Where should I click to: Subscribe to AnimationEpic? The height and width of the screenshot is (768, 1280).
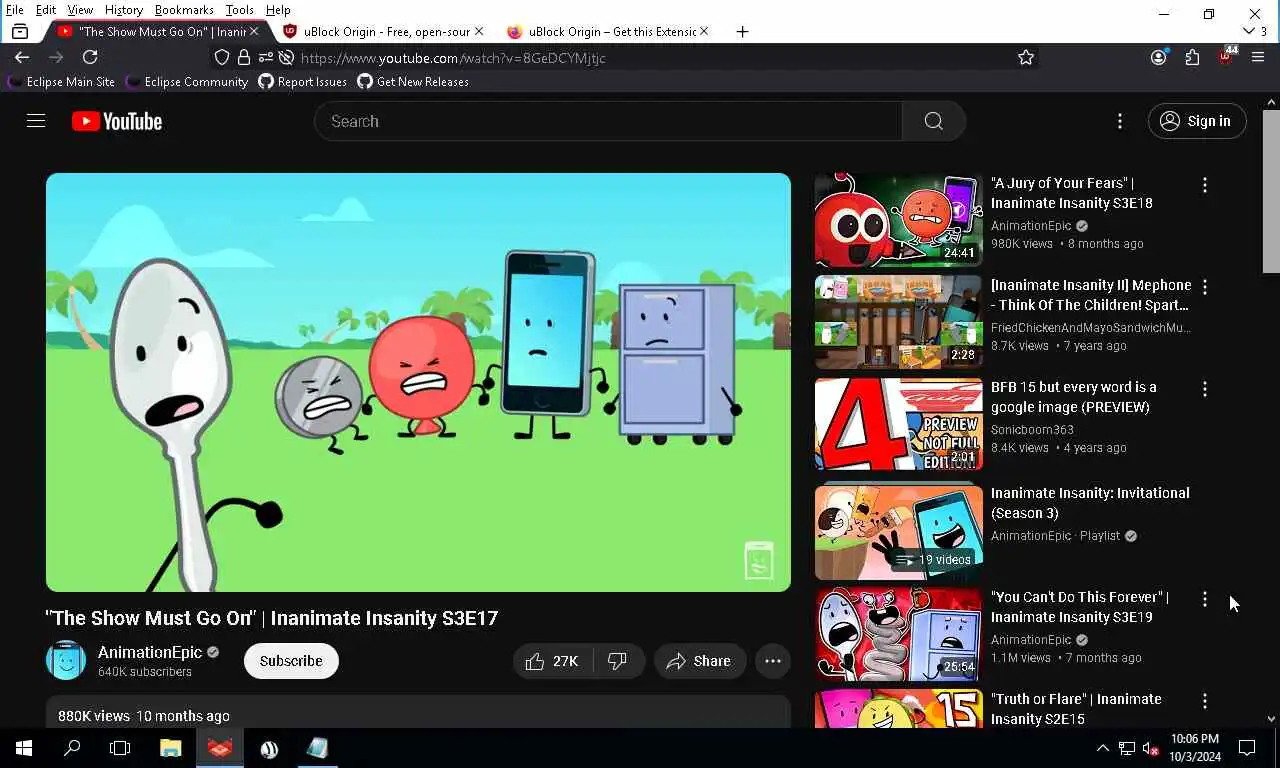[291, 661]
